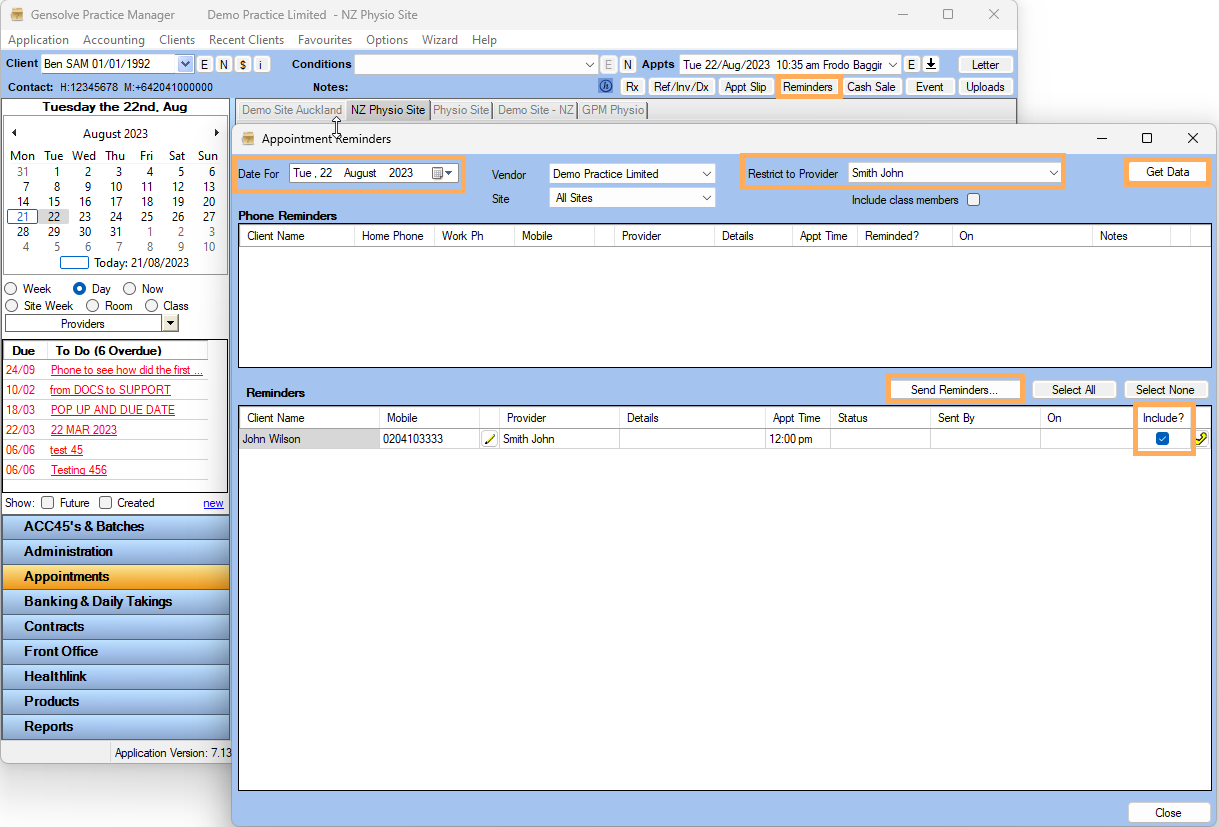Select John Wilson in the Reminders list
Viewport: 1219px width, 827px height.
pos(308,438)
